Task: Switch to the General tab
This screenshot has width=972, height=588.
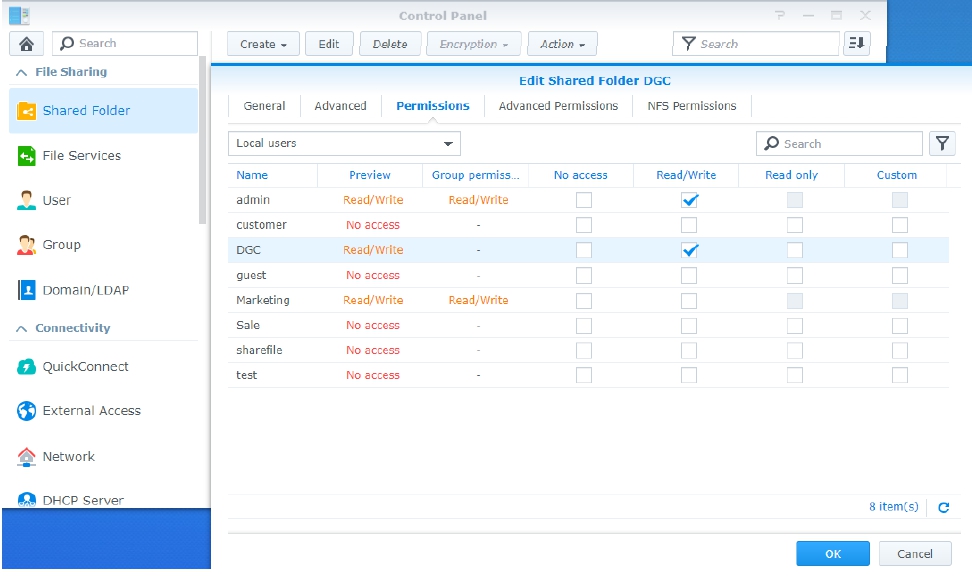Action: pyautogui.click(x=264, y=106)
